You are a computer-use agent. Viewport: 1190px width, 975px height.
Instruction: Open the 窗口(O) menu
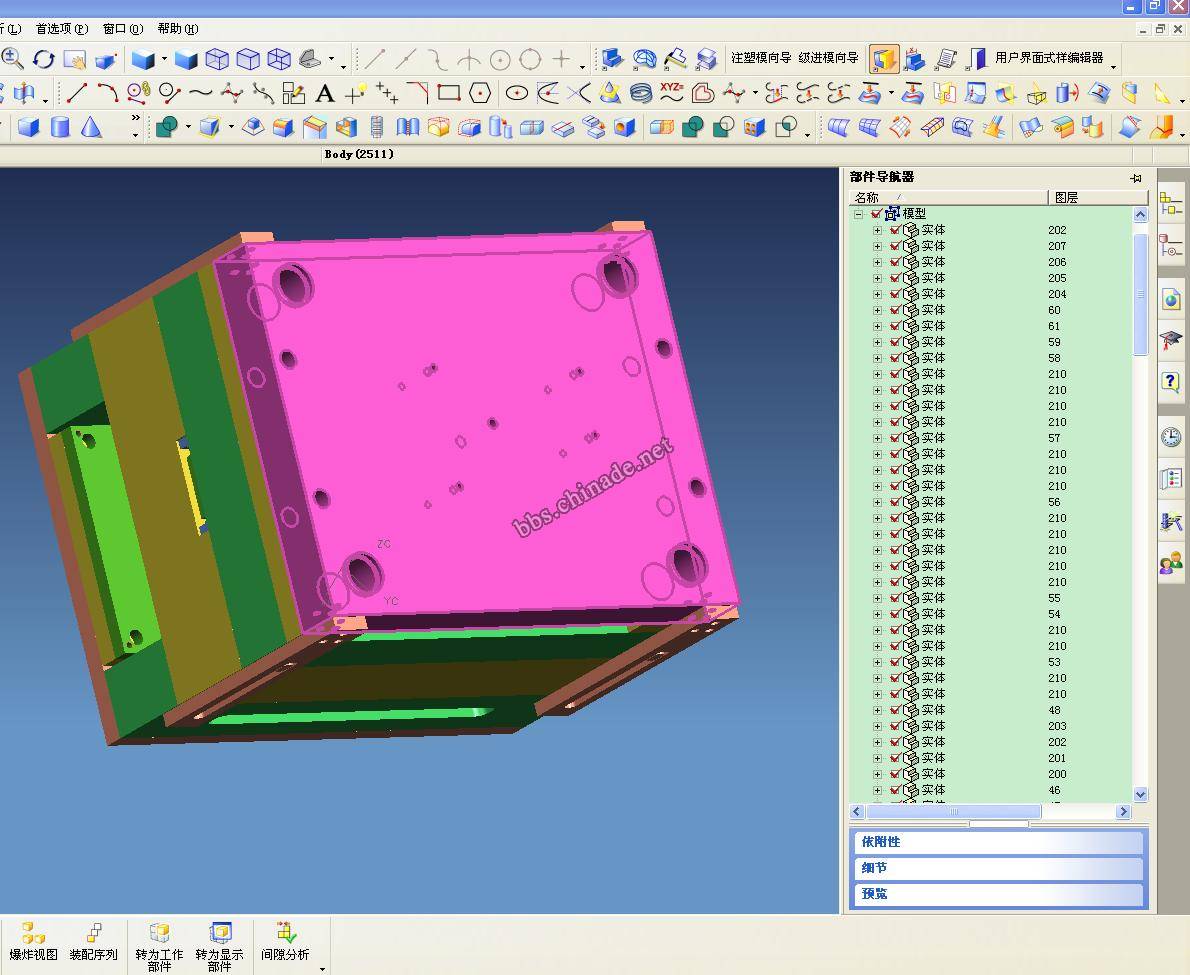[122, 29]
